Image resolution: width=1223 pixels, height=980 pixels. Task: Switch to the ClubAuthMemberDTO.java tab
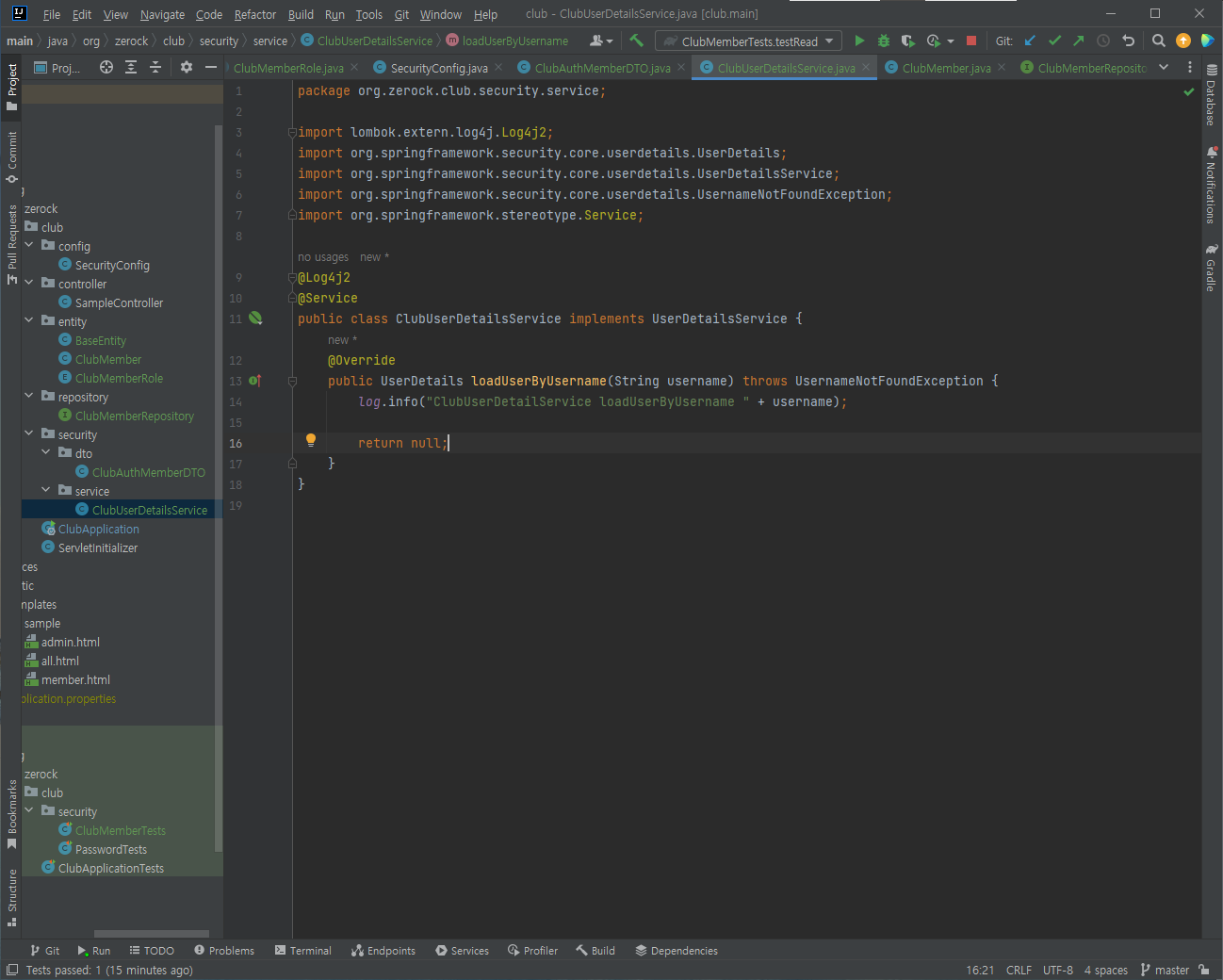pos(602,68)
